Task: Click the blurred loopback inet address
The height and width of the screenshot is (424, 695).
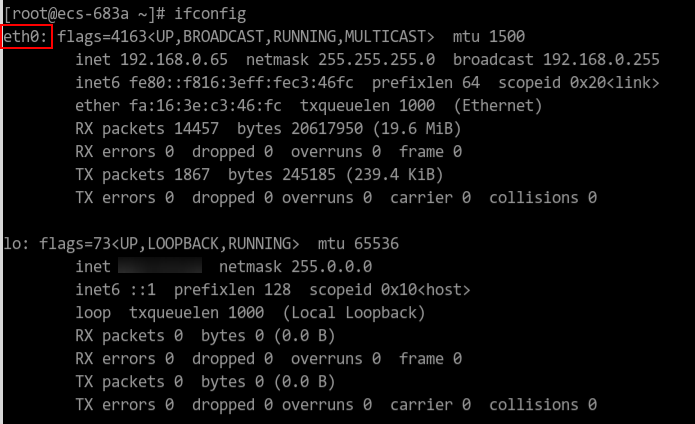Action: pyautogui.click(x=160, y=265)
